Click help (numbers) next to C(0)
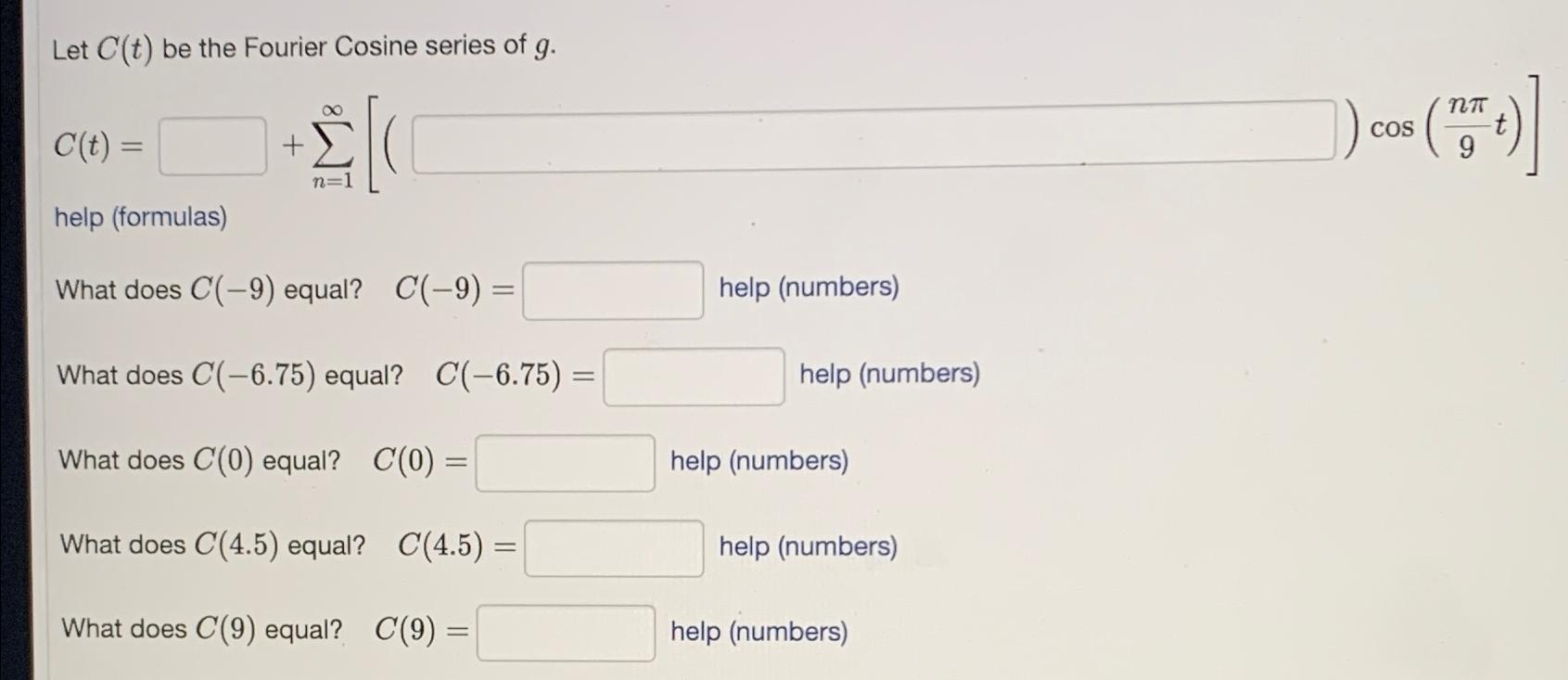Screen dimensions: 1568x680 (x=758, y=461)
